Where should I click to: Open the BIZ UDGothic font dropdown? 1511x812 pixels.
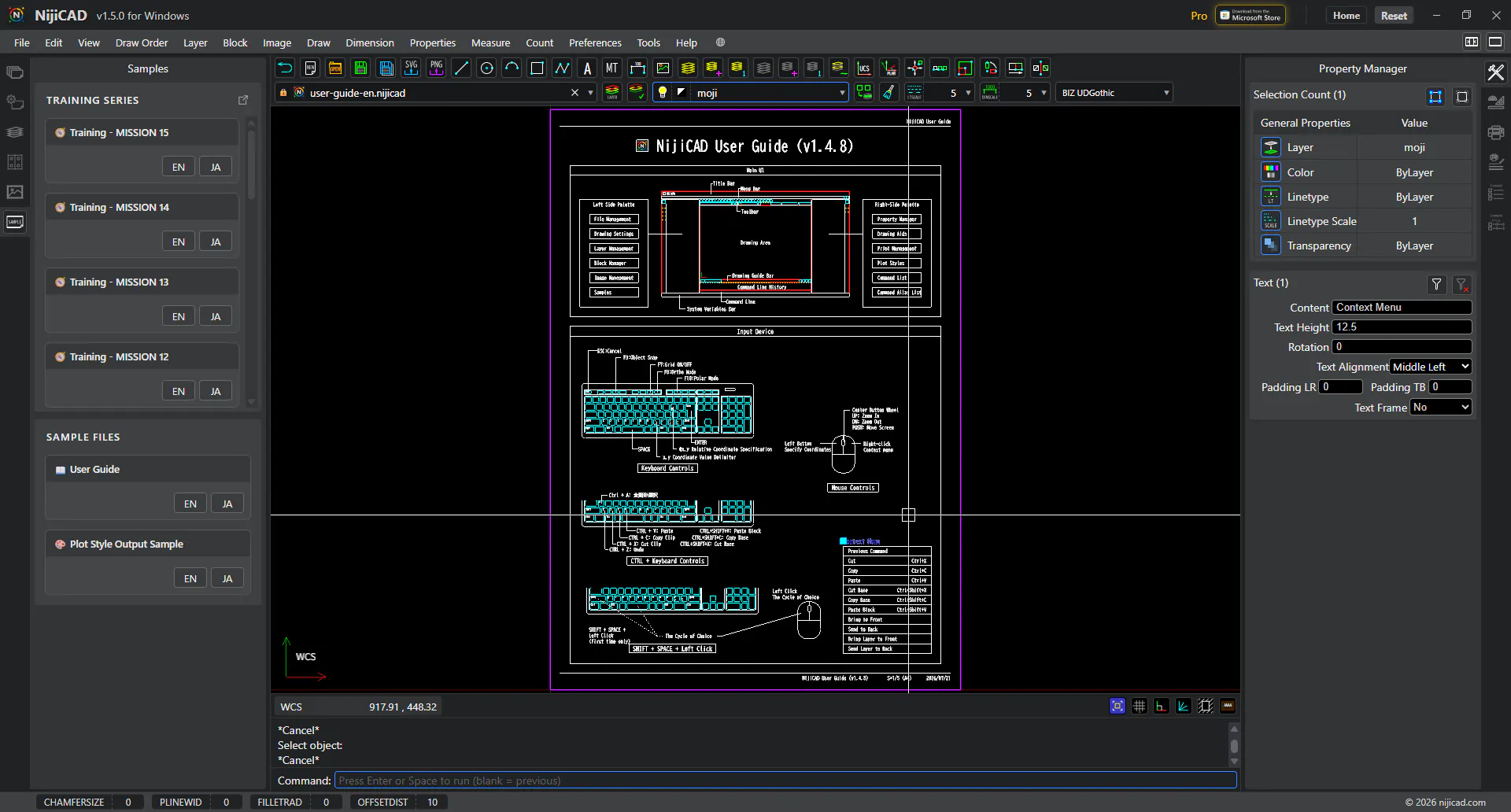(x=1114, y=93)
